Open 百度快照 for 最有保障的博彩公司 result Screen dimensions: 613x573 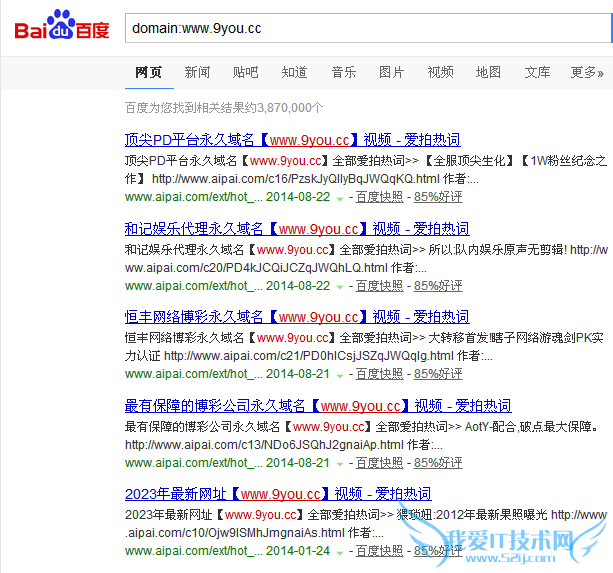(379, 463)
